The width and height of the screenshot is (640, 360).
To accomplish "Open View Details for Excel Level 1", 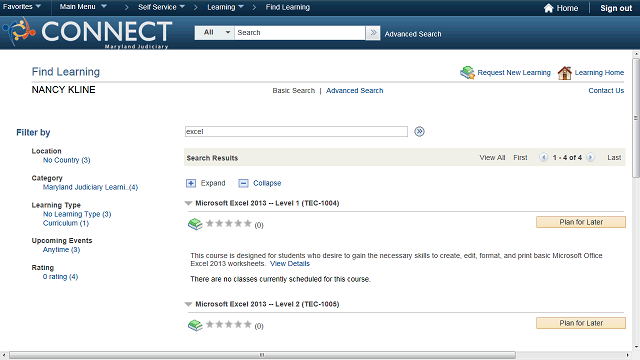I will 290,264.
